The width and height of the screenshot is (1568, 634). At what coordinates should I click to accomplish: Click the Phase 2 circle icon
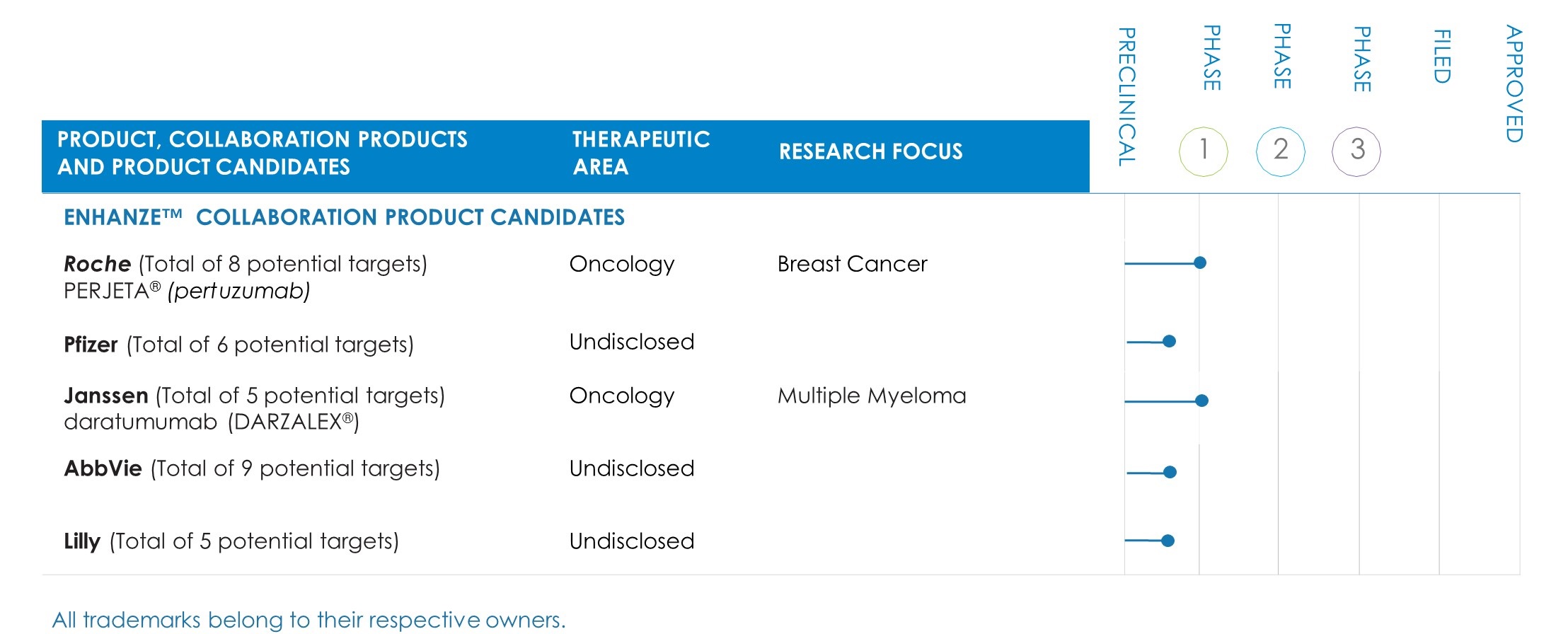(1280, 151)
